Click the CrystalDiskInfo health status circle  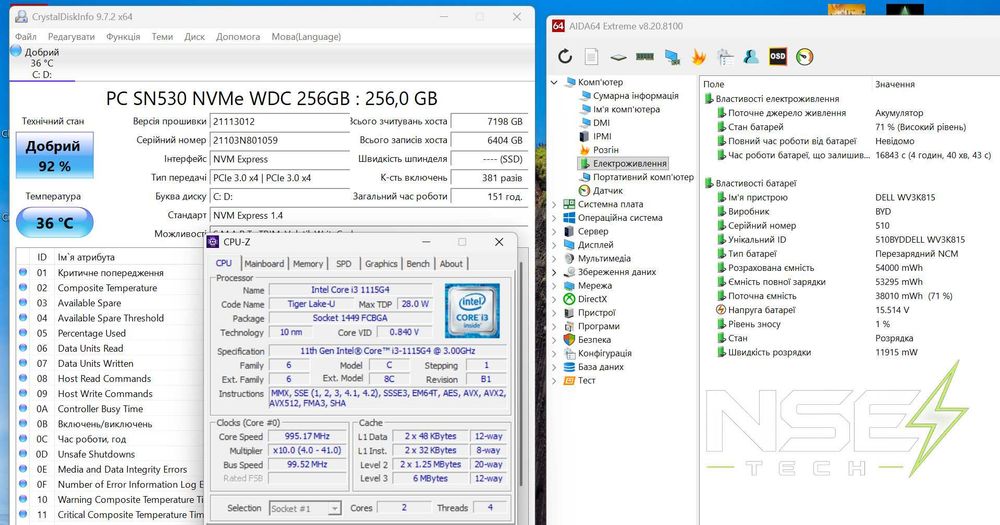(x=17, y=51)
